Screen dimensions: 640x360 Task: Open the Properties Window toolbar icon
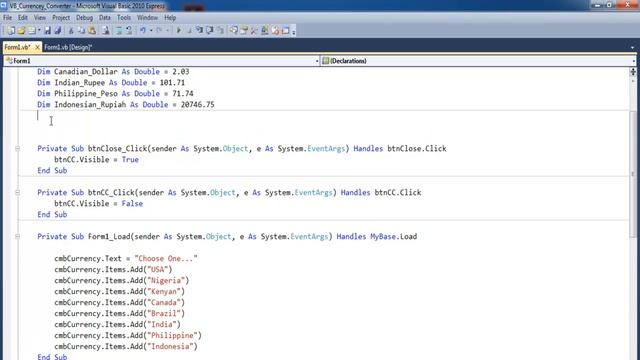coord(244,31)
